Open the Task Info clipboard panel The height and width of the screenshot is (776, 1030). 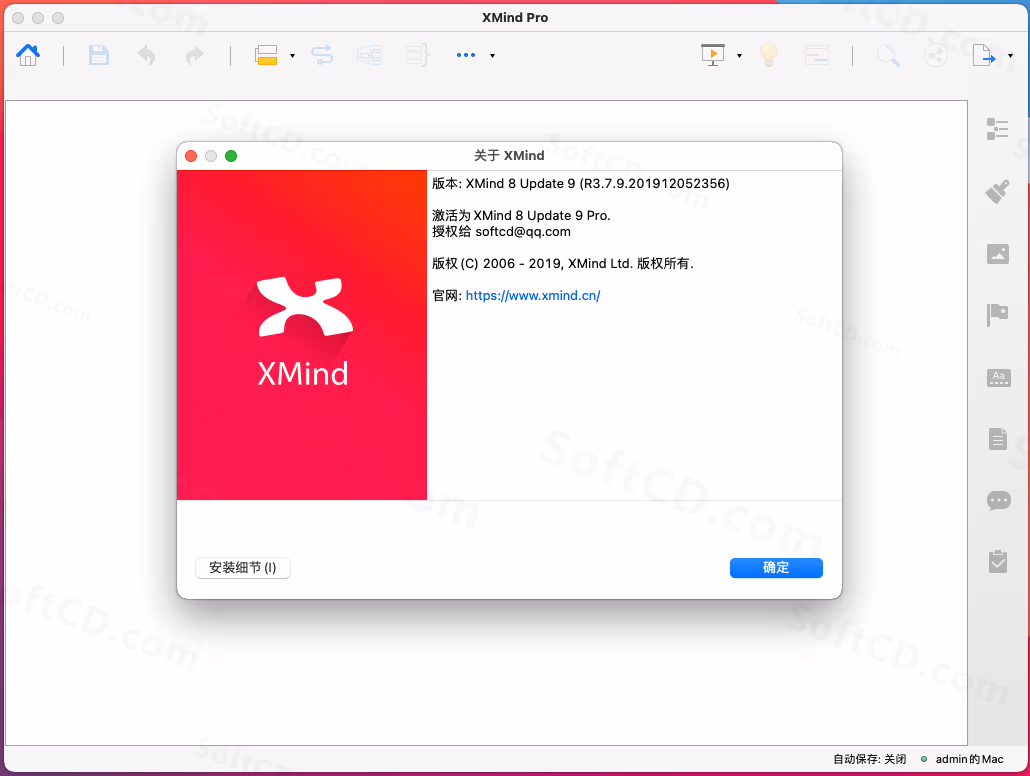click(x=998, y=561)
